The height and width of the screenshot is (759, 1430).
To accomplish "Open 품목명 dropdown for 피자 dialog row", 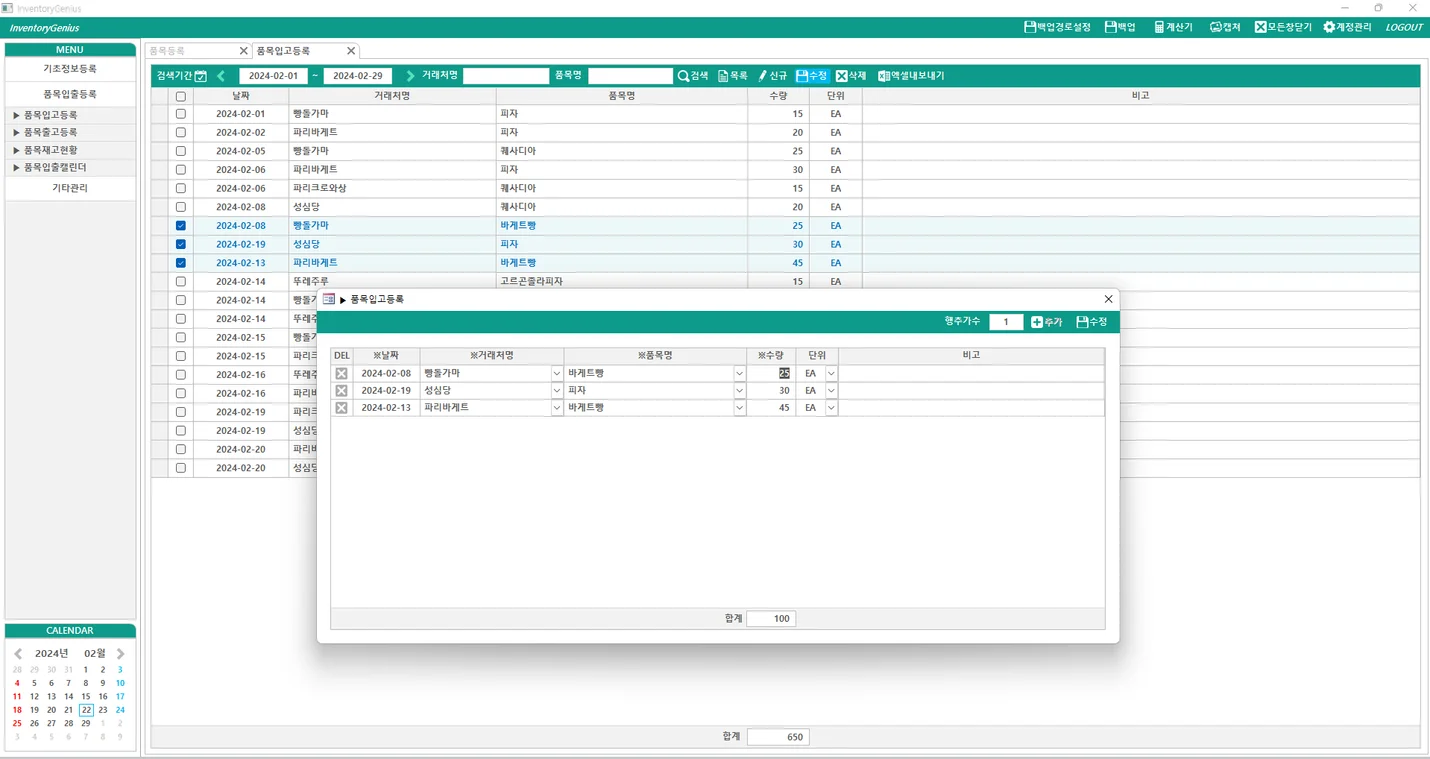I will pyautogui.click(x=740, y=391).
